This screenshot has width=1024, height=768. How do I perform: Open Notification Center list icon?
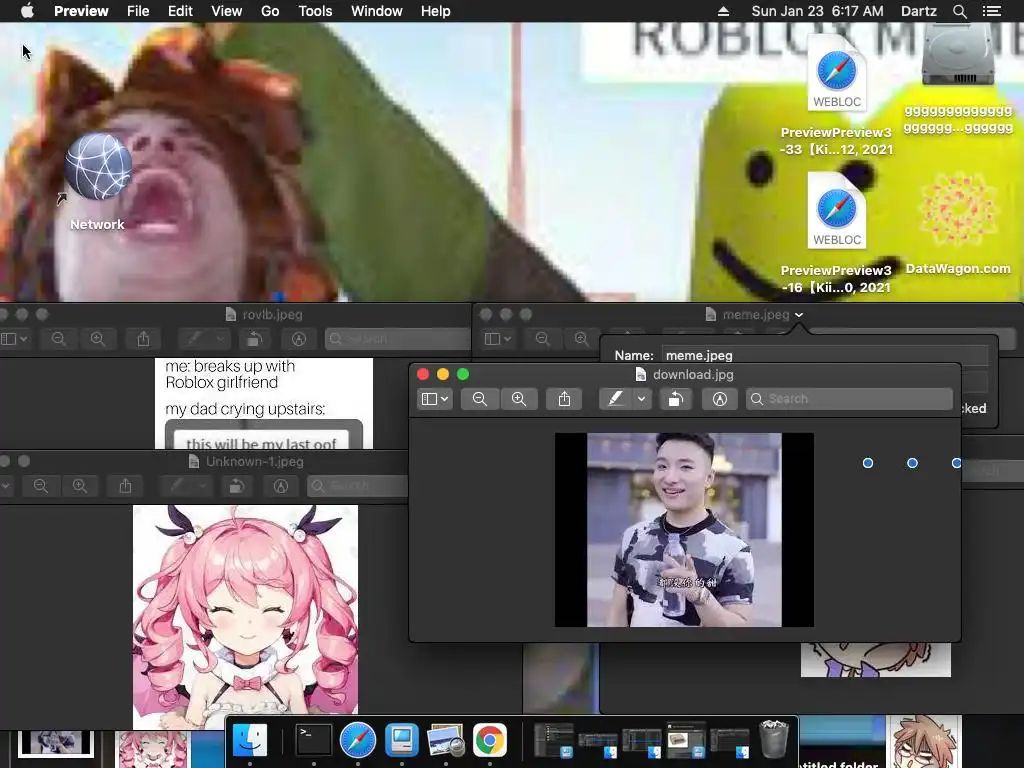[992, 11]
